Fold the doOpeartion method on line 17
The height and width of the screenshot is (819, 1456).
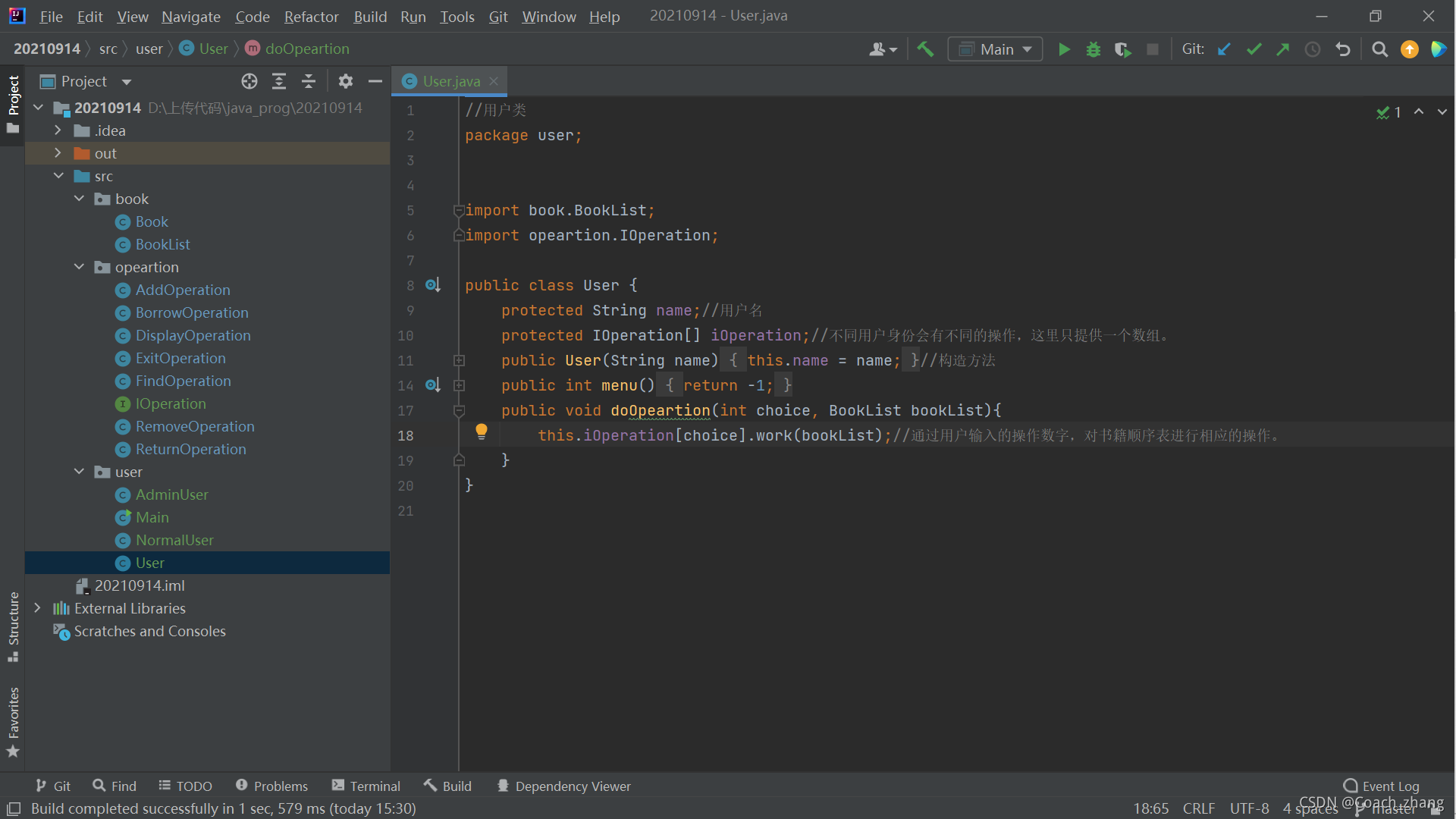coord(459,410)
